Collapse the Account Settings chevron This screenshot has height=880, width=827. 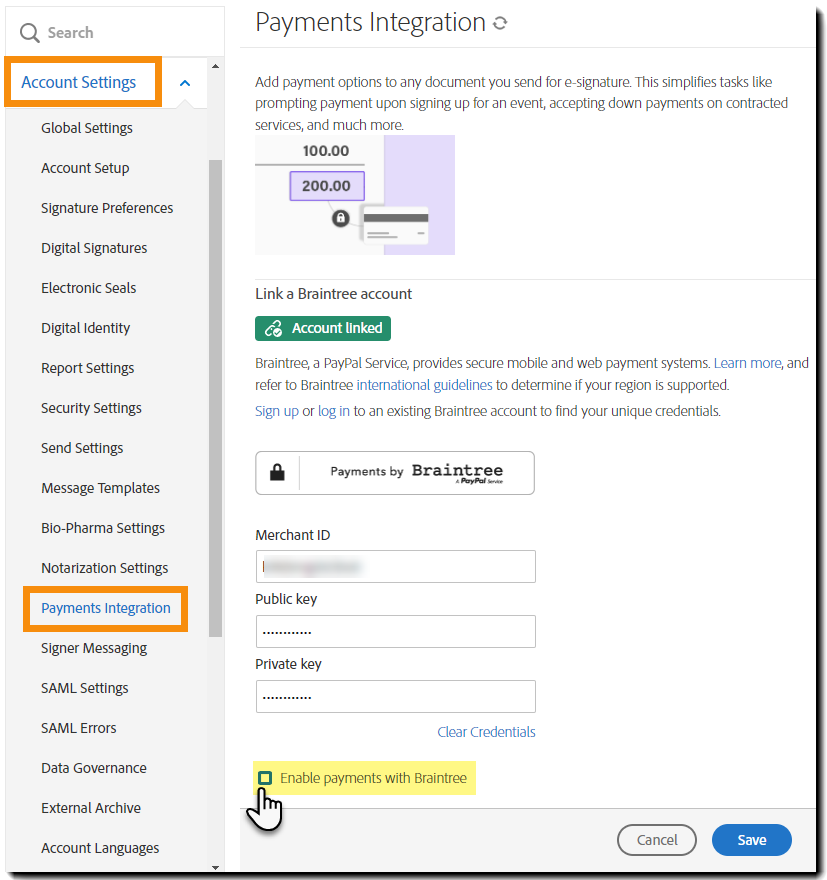pos(185,83)
